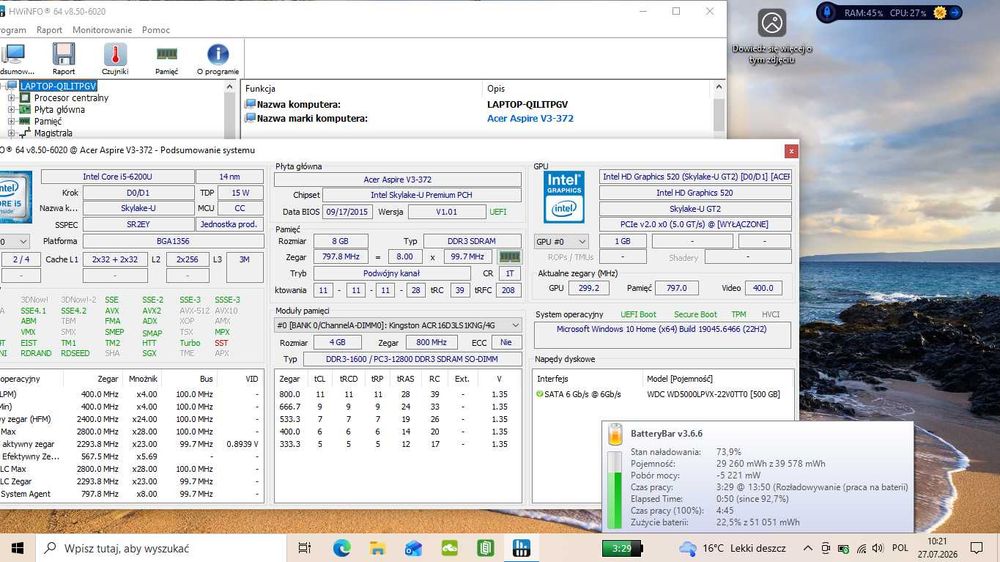Click the 797.8 MHz memory clock value
Viewport: 1000px width, 562px height.
point(341,256)
